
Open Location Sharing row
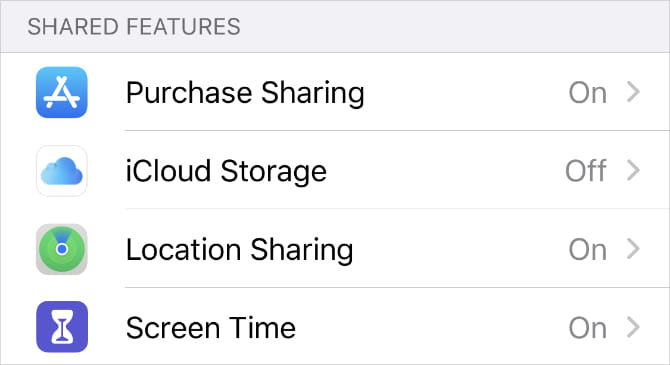[335, 248]
